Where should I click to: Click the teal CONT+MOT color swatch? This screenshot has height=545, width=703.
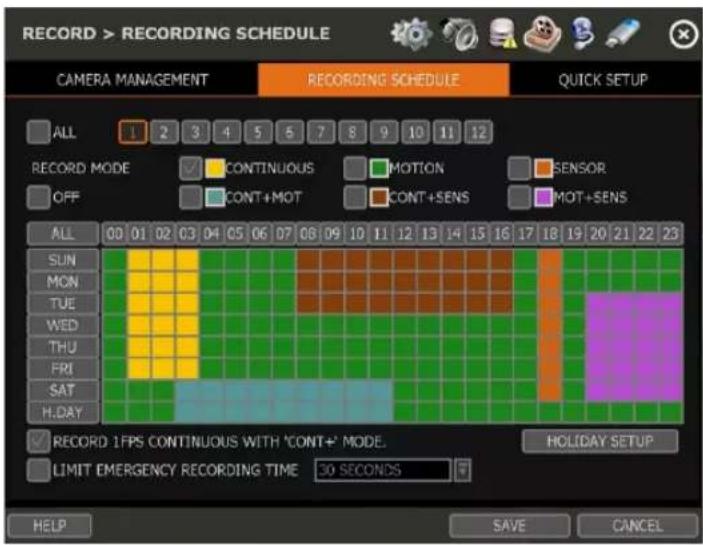[215, 198]
